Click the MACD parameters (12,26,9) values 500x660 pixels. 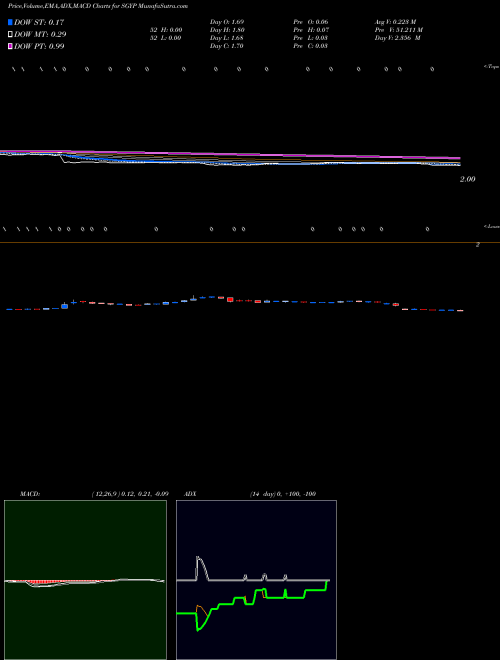[130, 494]
